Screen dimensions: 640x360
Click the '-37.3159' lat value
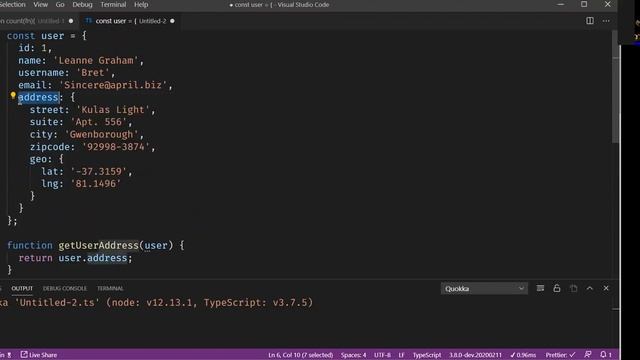99,171
